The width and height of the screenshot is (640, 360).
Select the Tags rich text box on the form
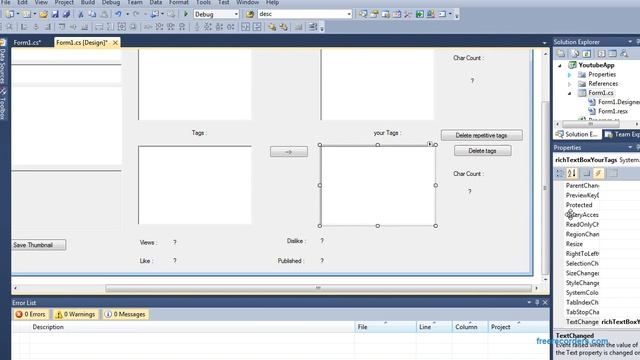pos(195,185)
